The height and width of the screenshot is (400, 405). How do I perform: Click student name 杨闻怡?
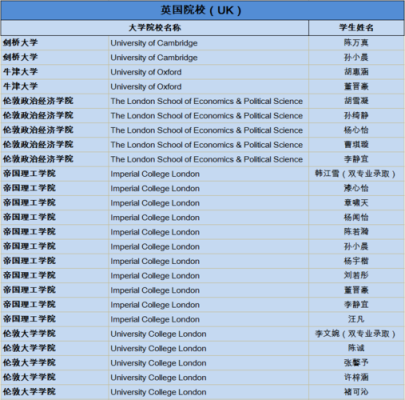[x=356, y=217]
